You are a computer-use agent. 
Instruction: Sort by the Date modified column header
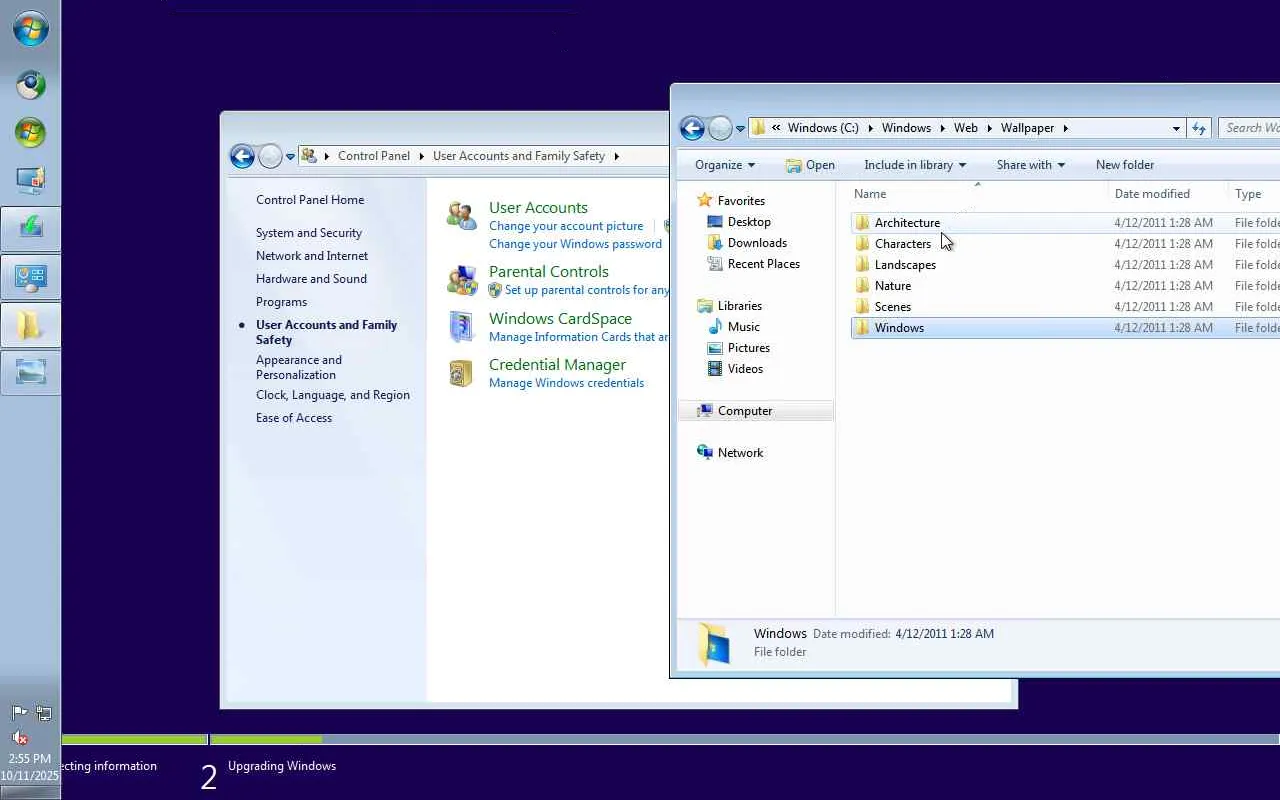point(1167,194)
